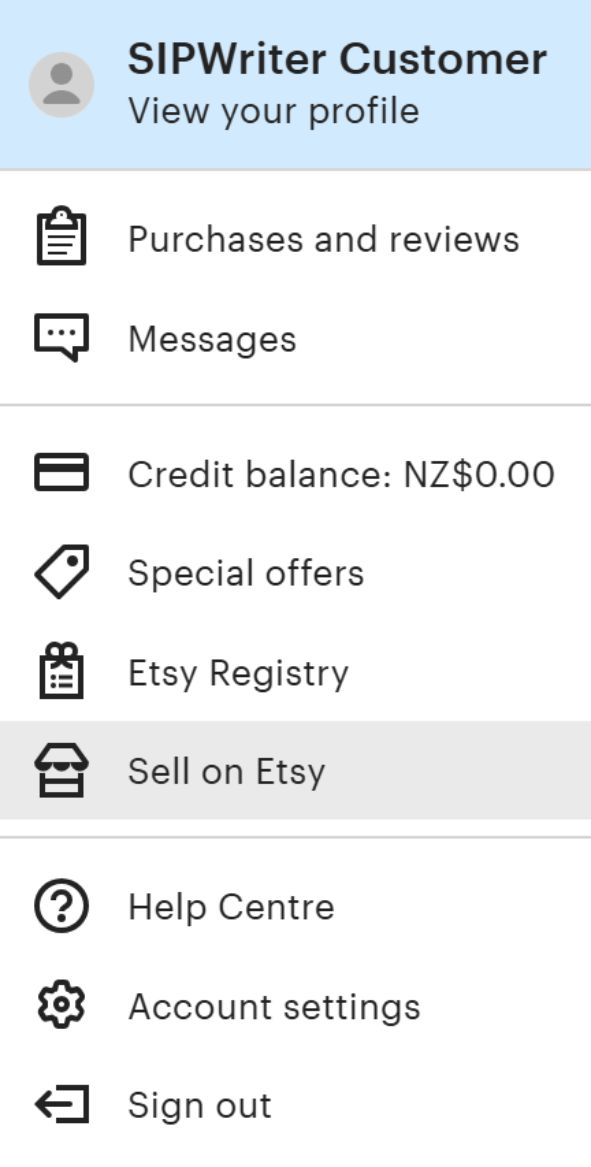Click the storefront Sell on Etsy icon
The image size is (591, 1167).
coord(61,770)
